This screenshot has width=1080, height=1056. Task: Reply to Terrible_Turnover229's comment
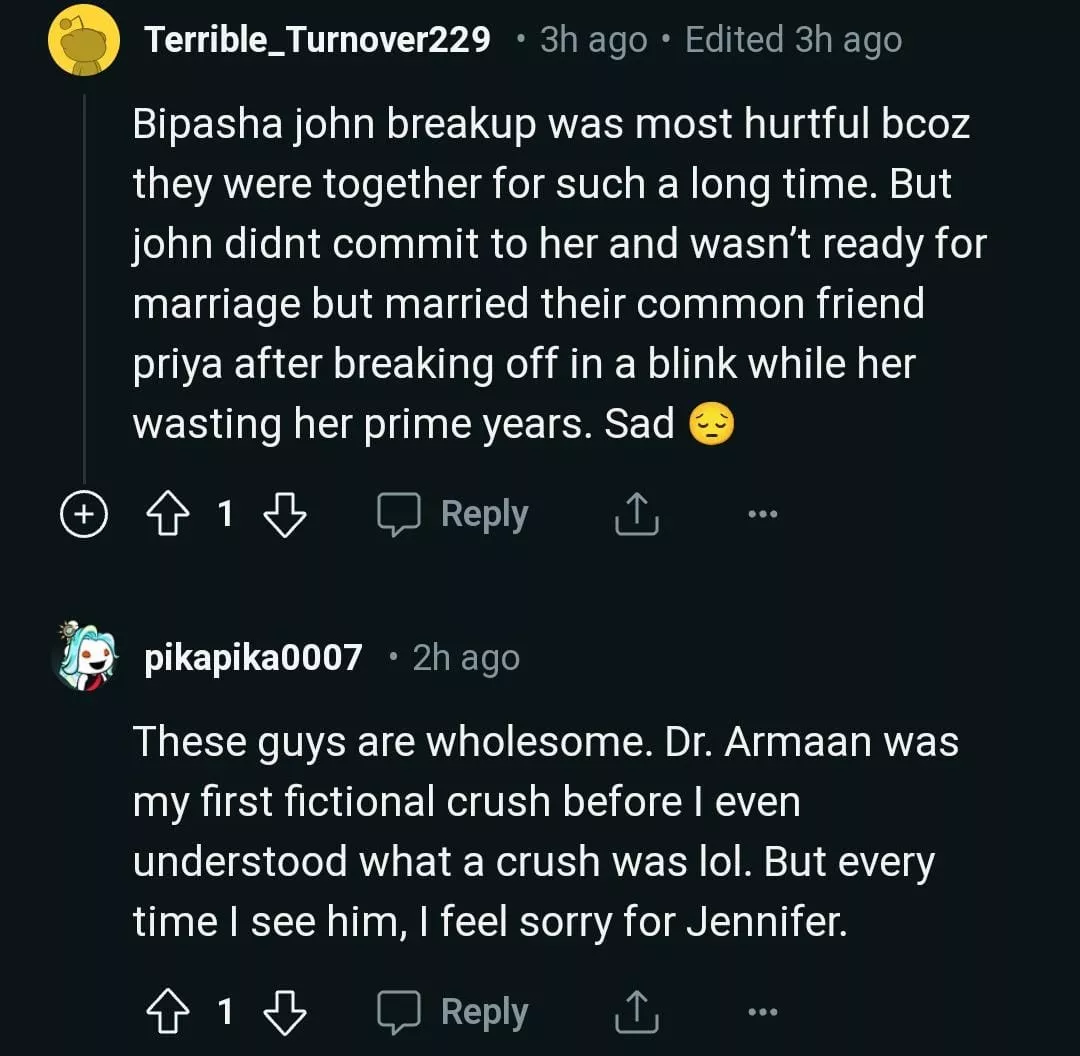[x=453, y=514]
